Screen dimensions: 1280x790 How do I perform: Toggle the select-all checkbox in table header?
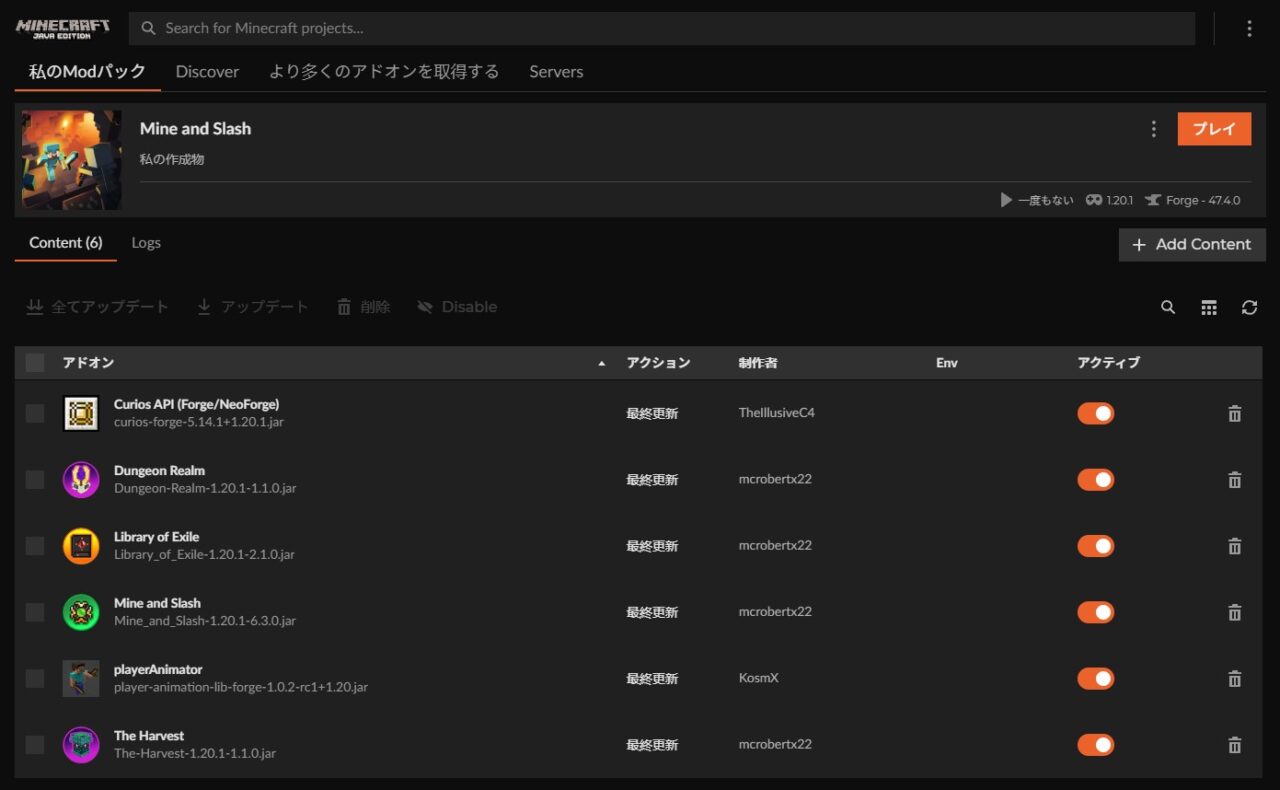pos(35,363)
